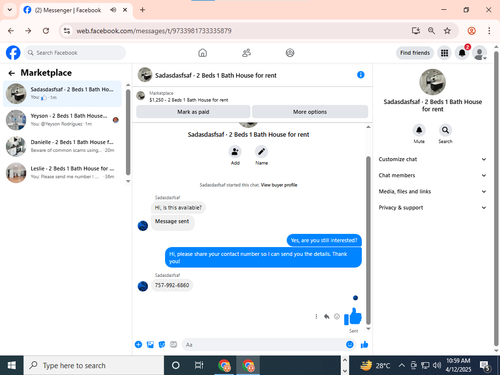Open the notifications bell icon

462,53
